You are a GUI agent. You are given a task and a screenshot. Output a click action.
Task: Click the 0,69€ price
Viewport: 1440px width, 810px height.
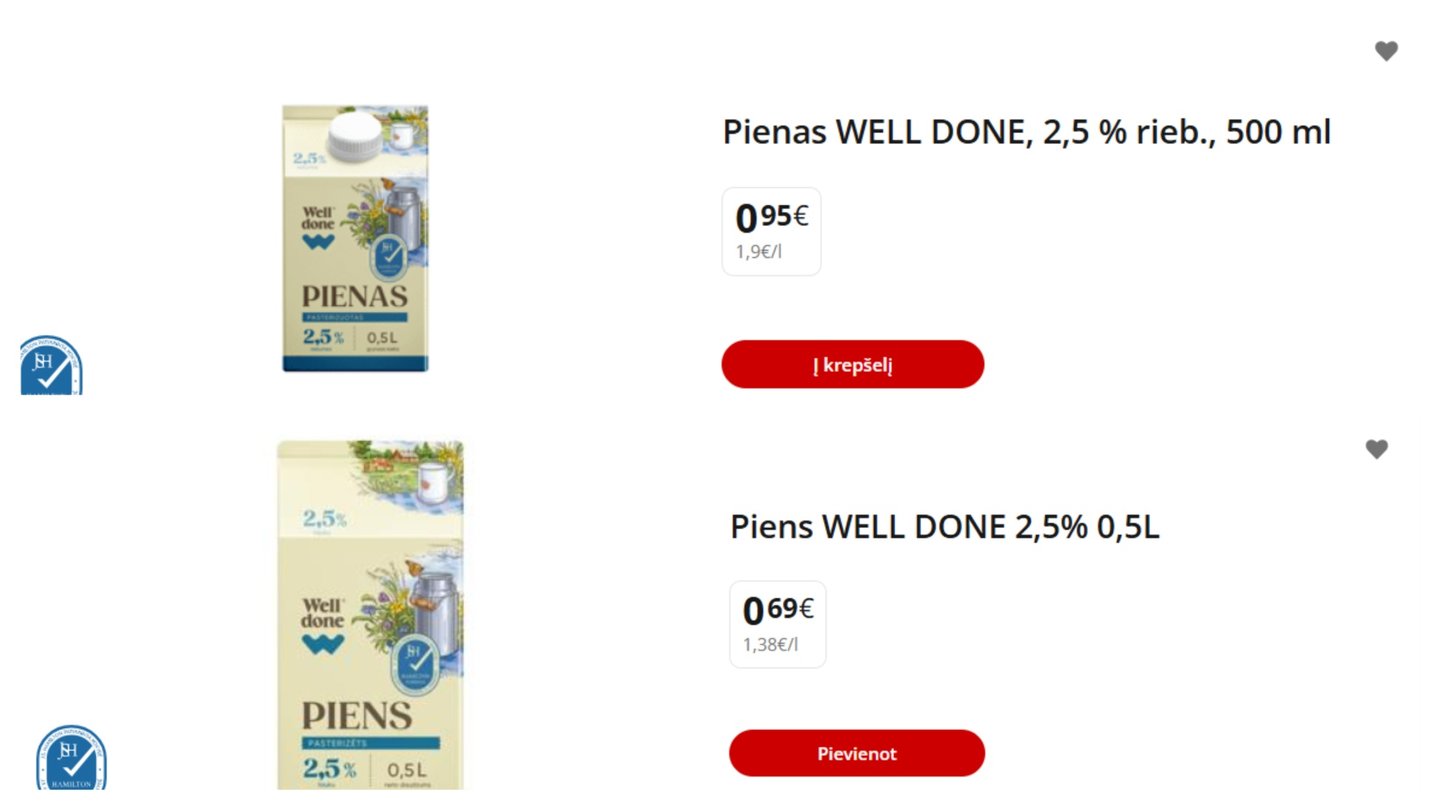(x=777, y=609)
